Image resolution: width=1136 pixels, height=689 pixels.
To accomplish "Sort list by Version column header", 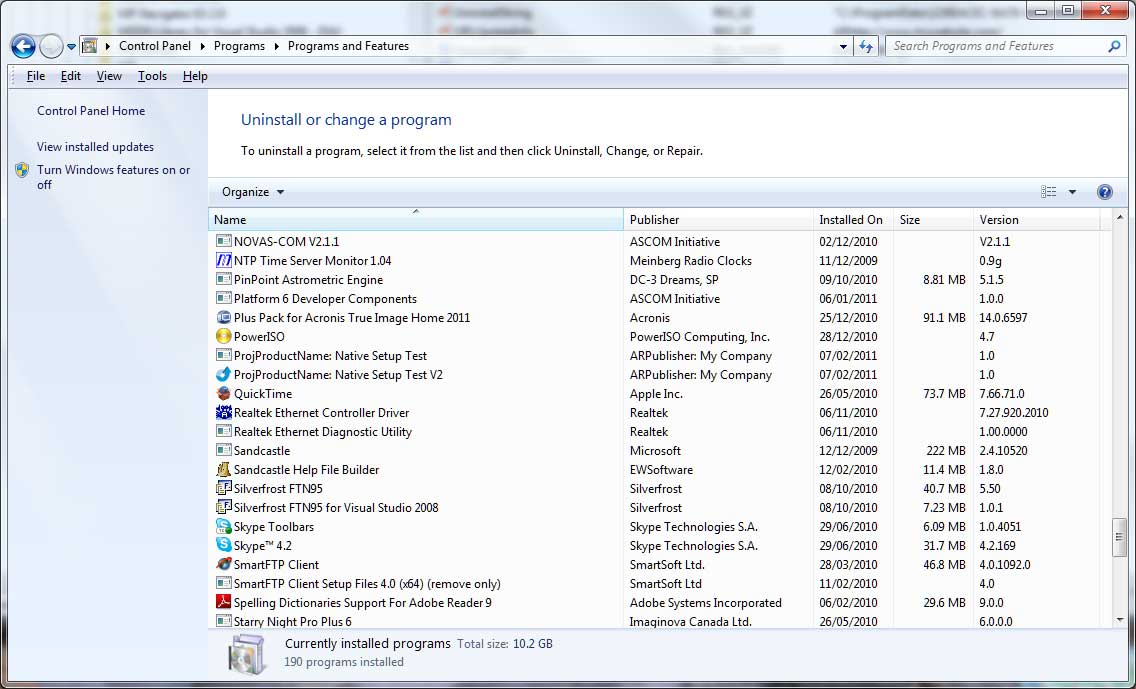I will click(1037, 220).
